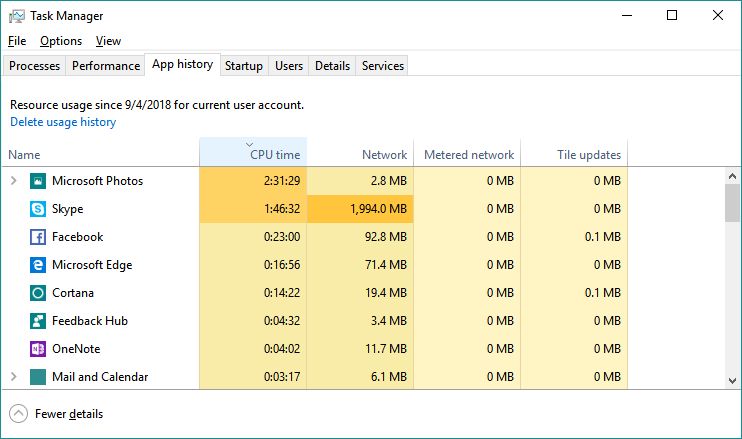This screenshot has height=439, width=742.
Task: Select the Facebook row name
Action: 78,237
